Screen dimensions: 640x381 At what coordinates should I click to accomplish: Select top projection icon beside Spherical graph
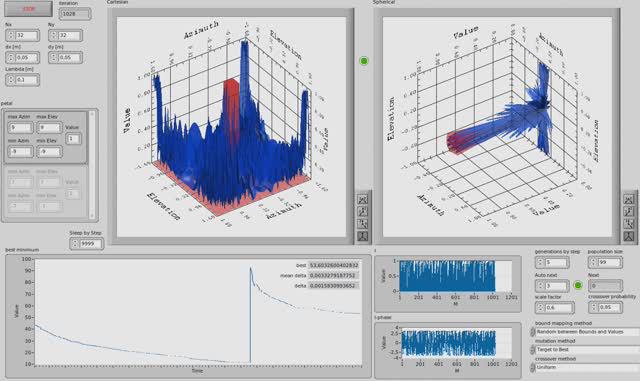click(x=629, y=199)
